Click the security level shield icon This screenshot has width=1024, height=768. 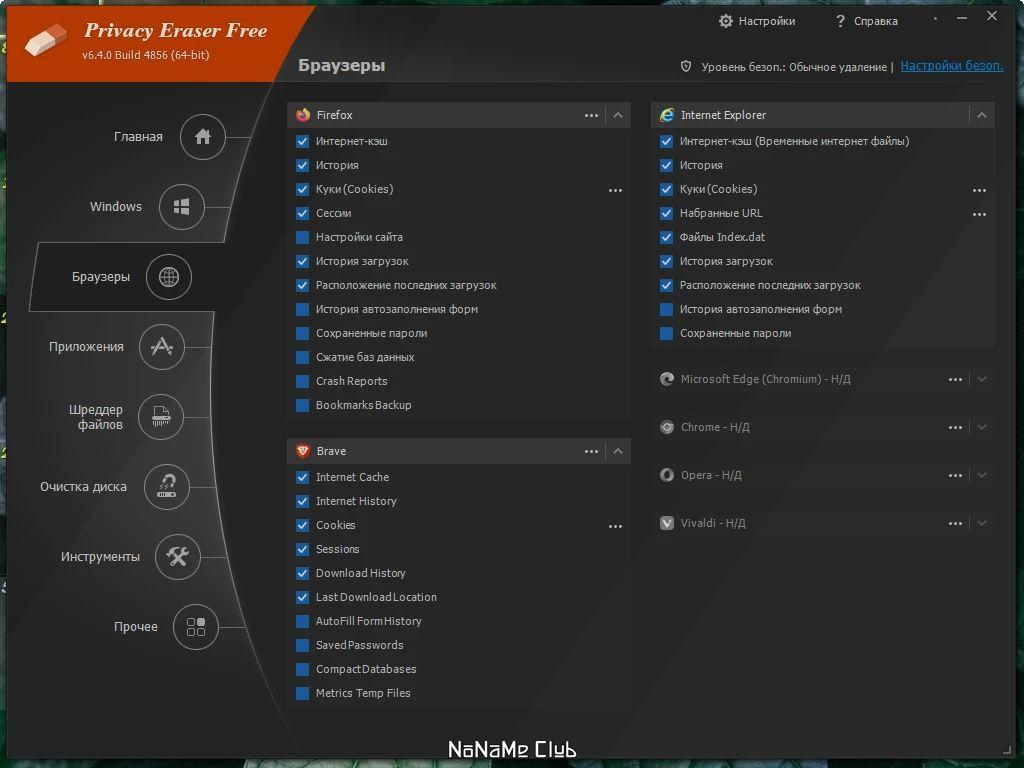tap(686, 66)
